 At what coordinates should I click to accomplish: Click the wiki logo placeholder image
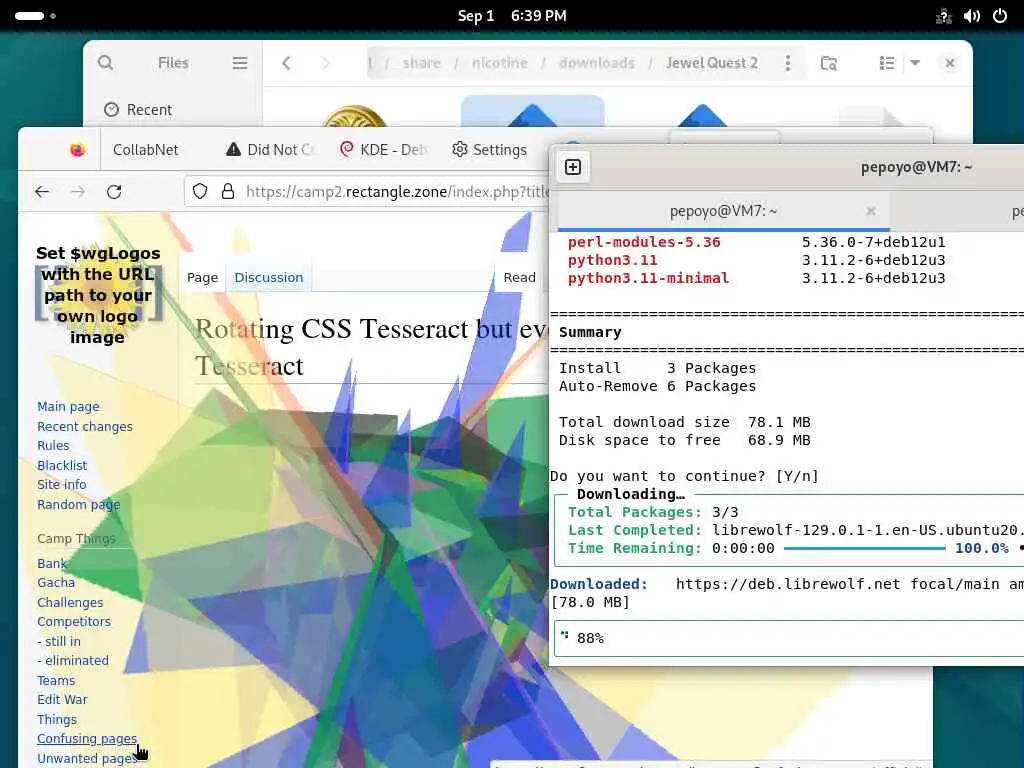click(x=98, y=295)
